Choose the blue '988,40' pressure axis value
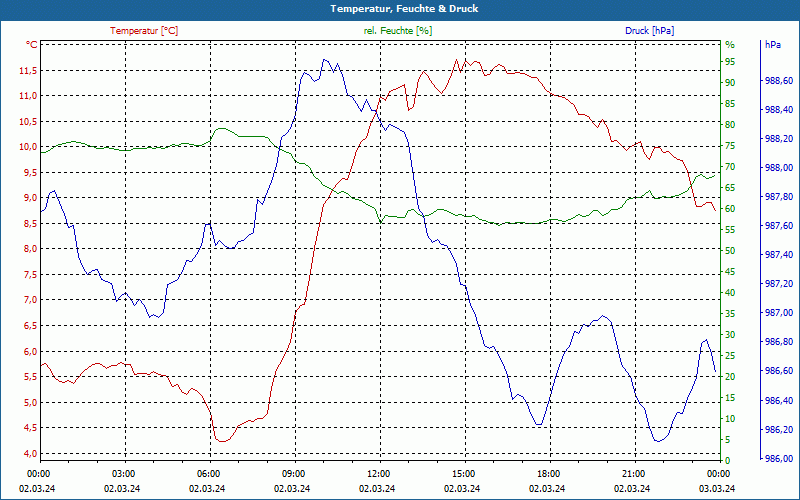This screenshot has width=800, height=500. (779, 110)
